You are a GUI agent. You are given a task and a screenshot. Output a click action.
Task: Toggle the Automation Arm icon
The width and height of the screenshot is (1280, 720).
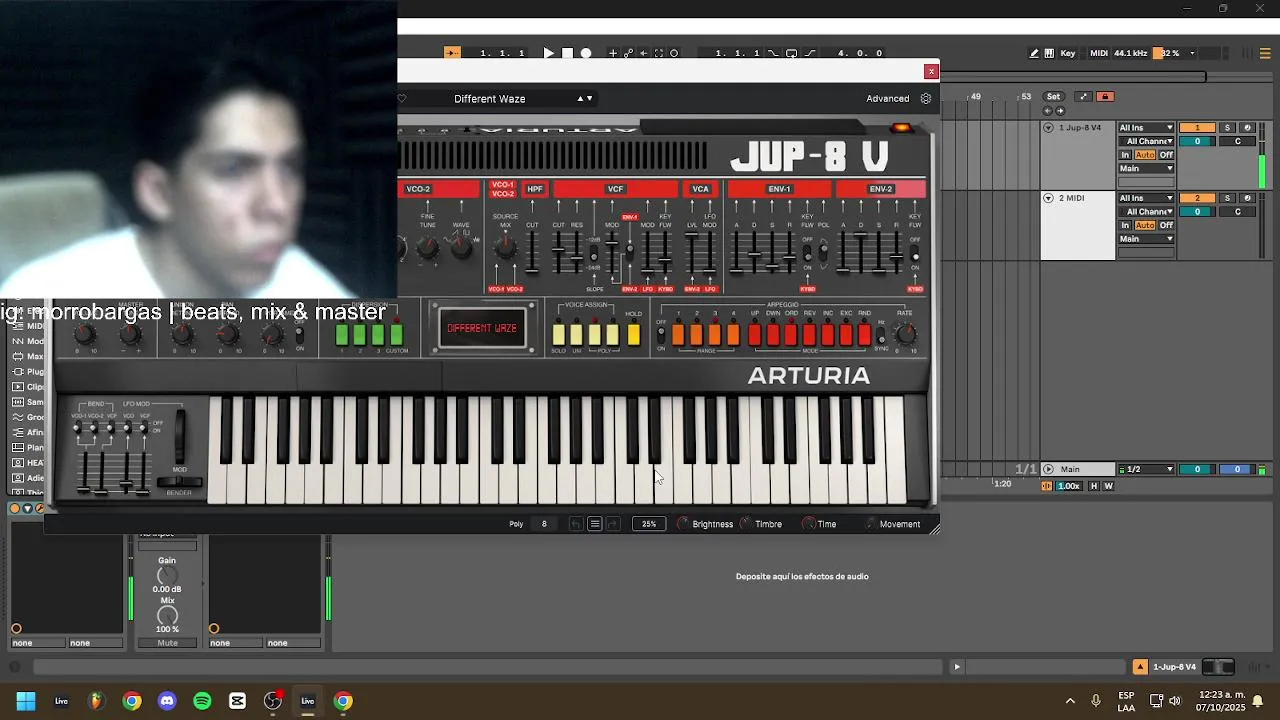(x=628, y=53)
